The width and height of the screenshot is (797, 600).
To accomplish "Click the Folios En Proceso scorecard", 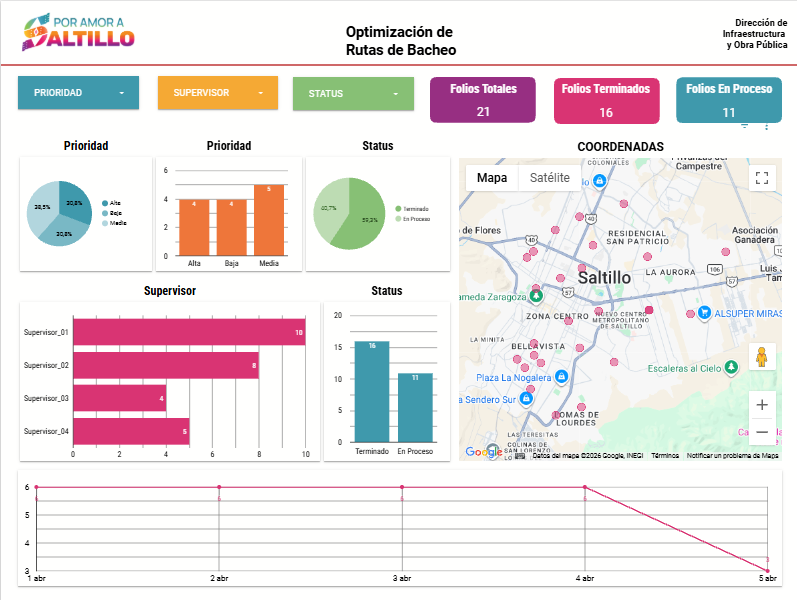I will point(729,100).
